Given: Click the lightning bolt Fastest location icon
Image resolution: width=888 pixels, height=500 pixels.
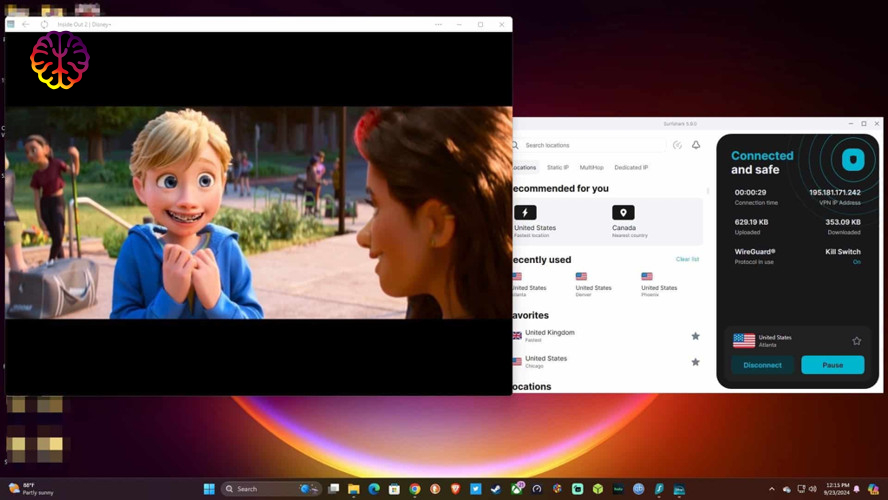Looking at the screenshot, I should pos(525,212).
